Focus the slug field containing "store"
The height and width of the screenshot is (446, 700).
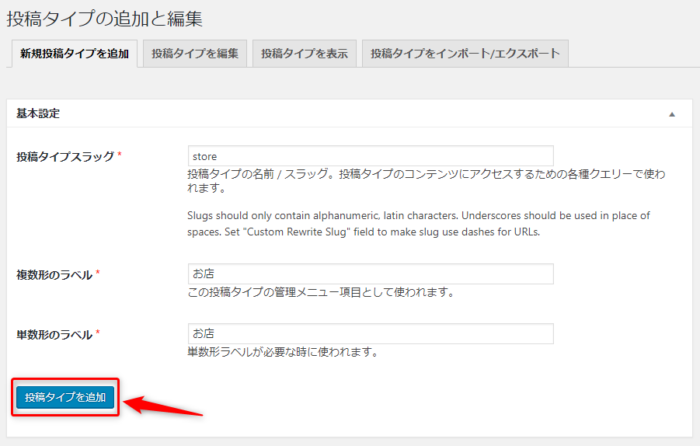(370, 156)
